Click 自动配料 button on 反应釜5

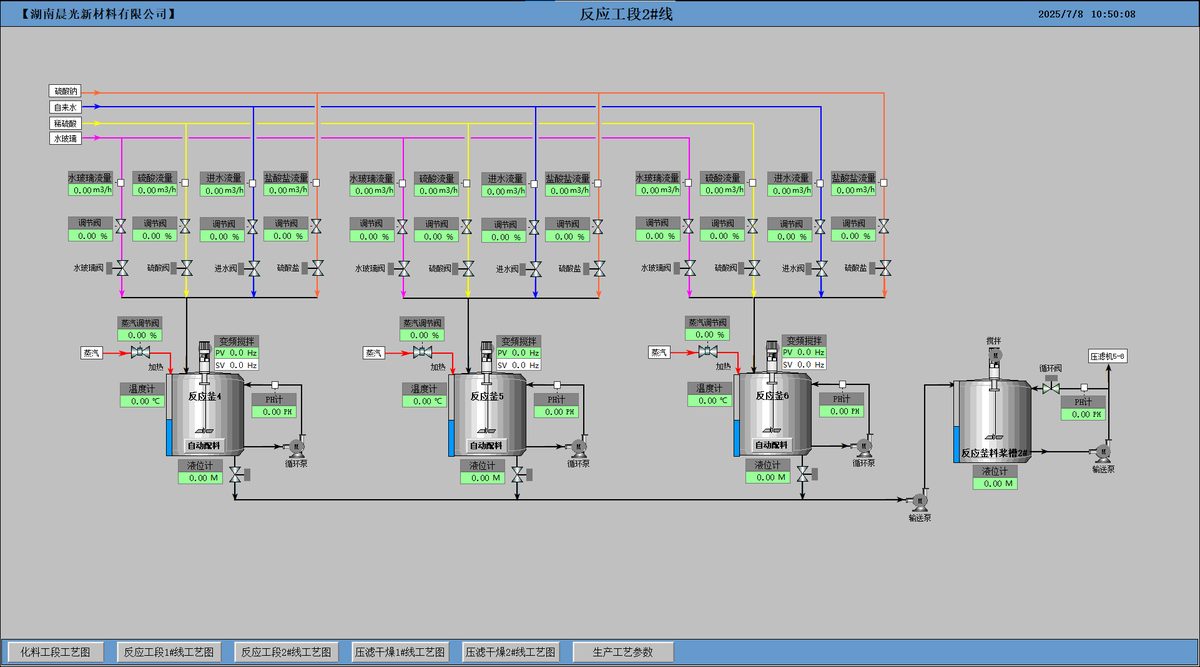pos(486,445)
